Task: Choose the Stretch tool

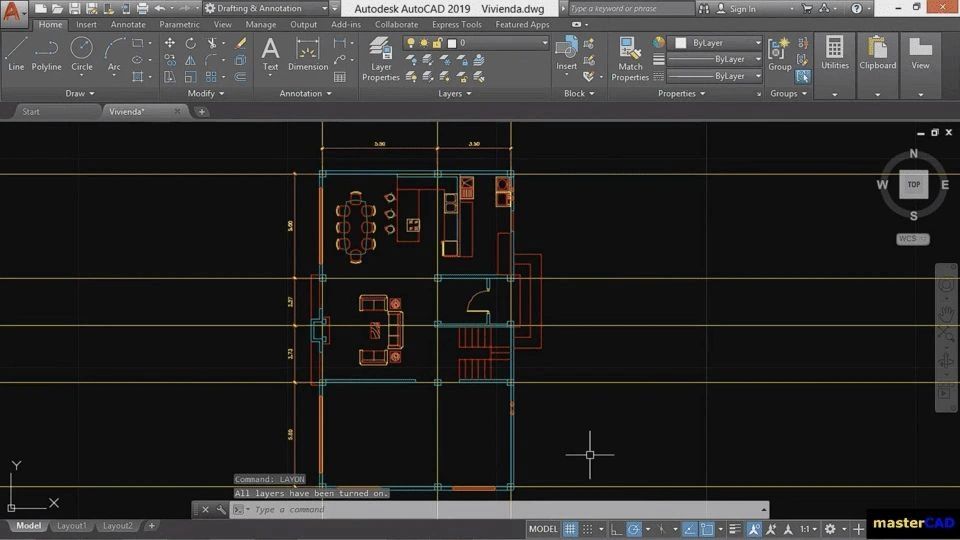Action: pos(170,77)
